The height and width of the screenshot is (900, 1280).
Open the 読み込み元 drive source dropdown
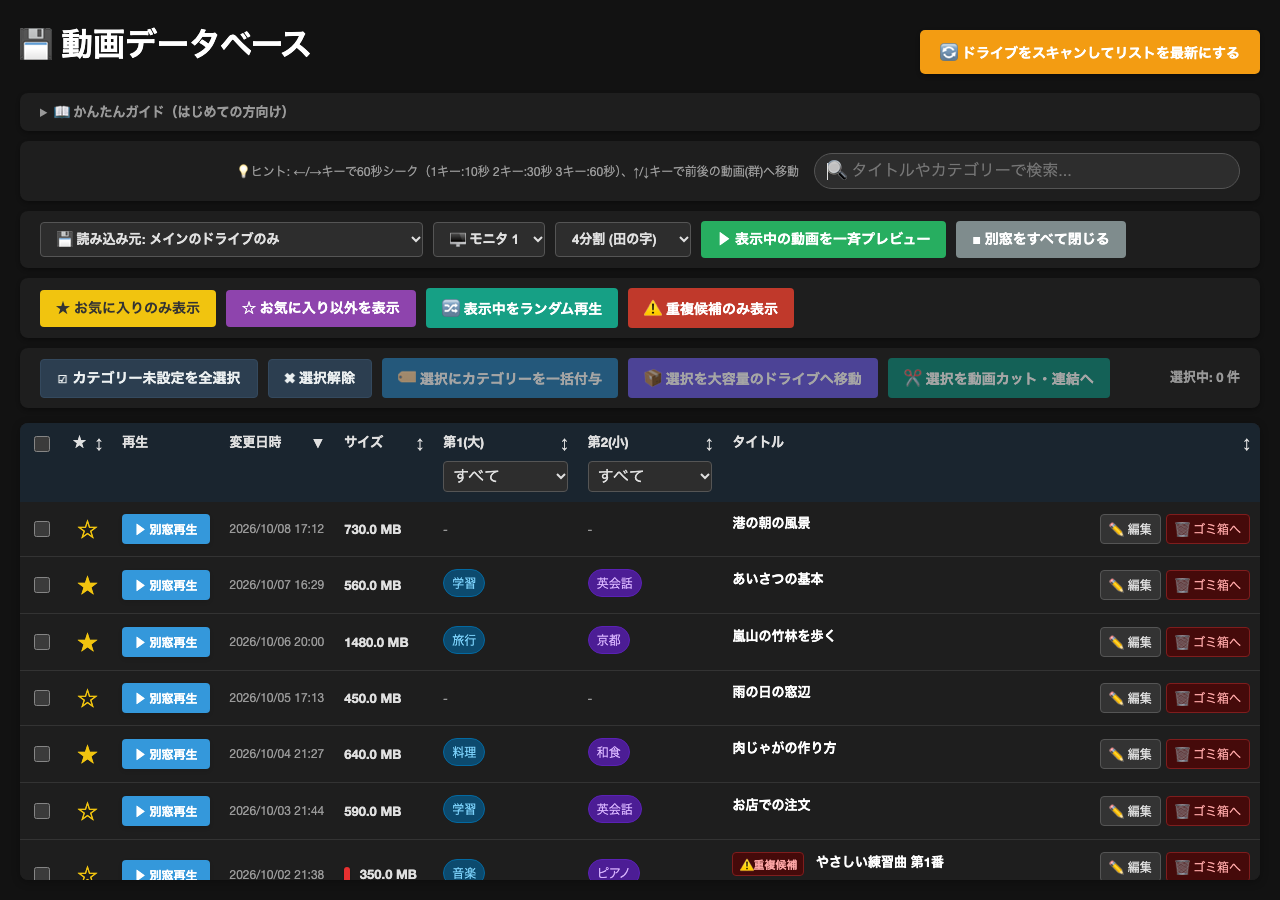tap(232, 239)
